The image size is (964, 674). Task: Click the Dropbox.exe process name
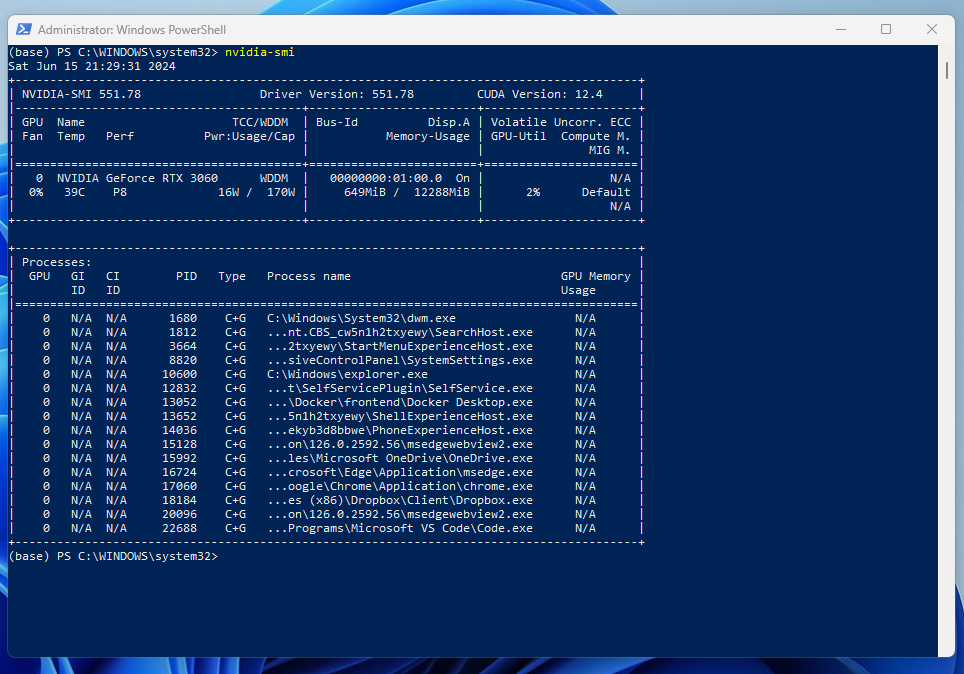coord(400,501)
